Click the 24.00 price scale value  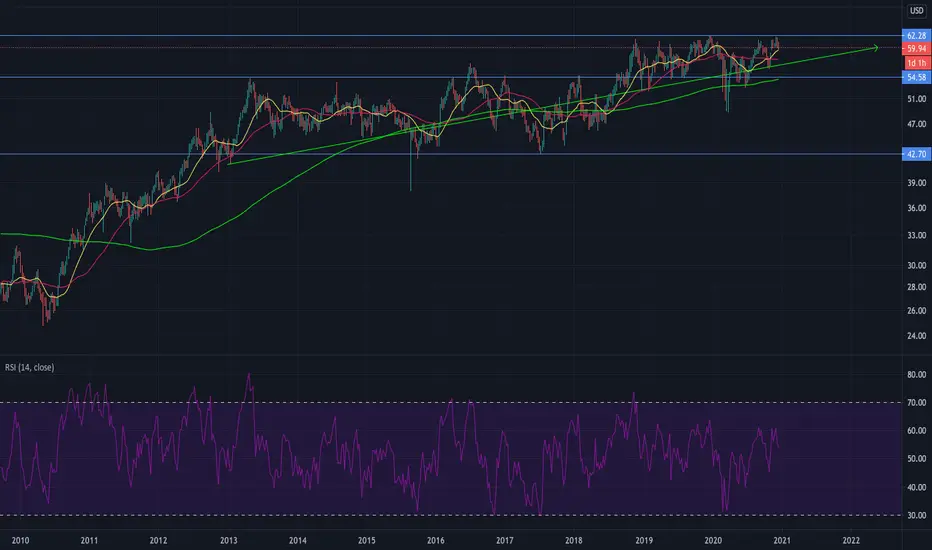[917, 336]
